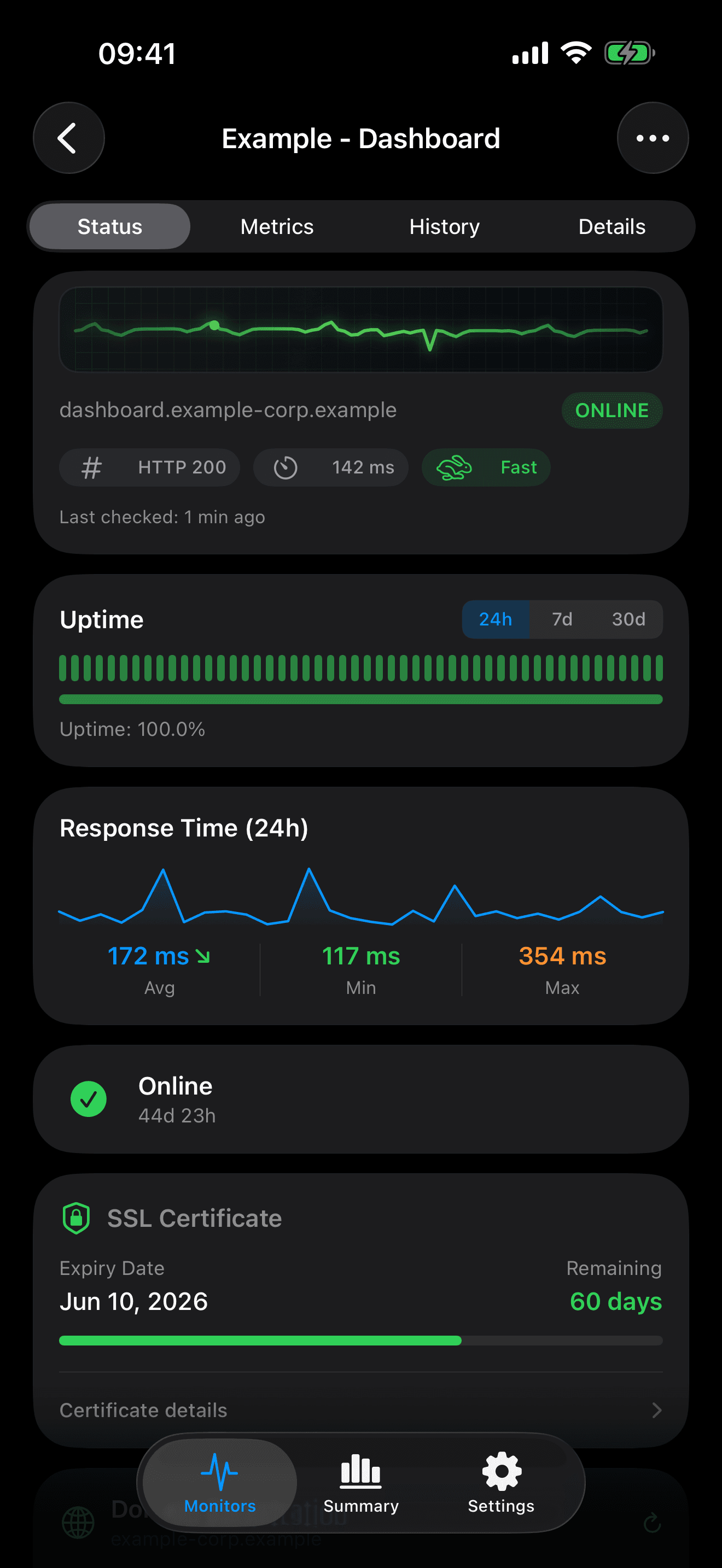Tap the ONLINE status badge
Screen dimensions: 722x1568
pos(612,409)
